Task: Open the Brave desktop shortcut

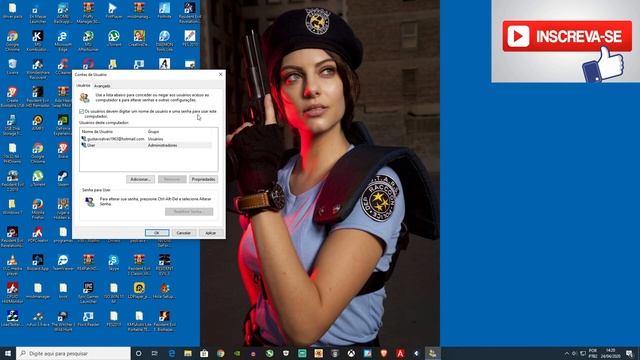Action: pyautogui.click(x=63, y=150)
